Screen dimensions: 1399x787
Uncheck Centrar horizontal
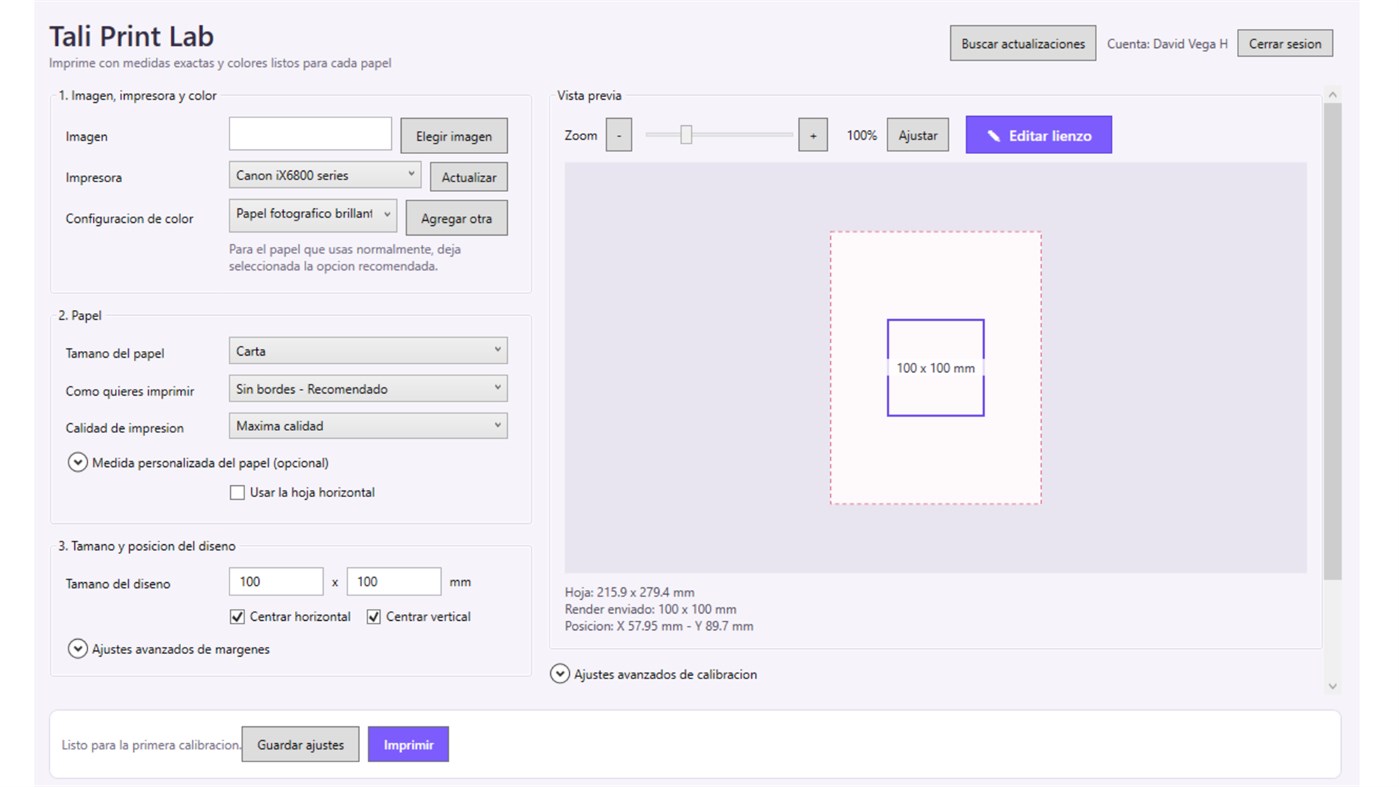tap(237, 617)
